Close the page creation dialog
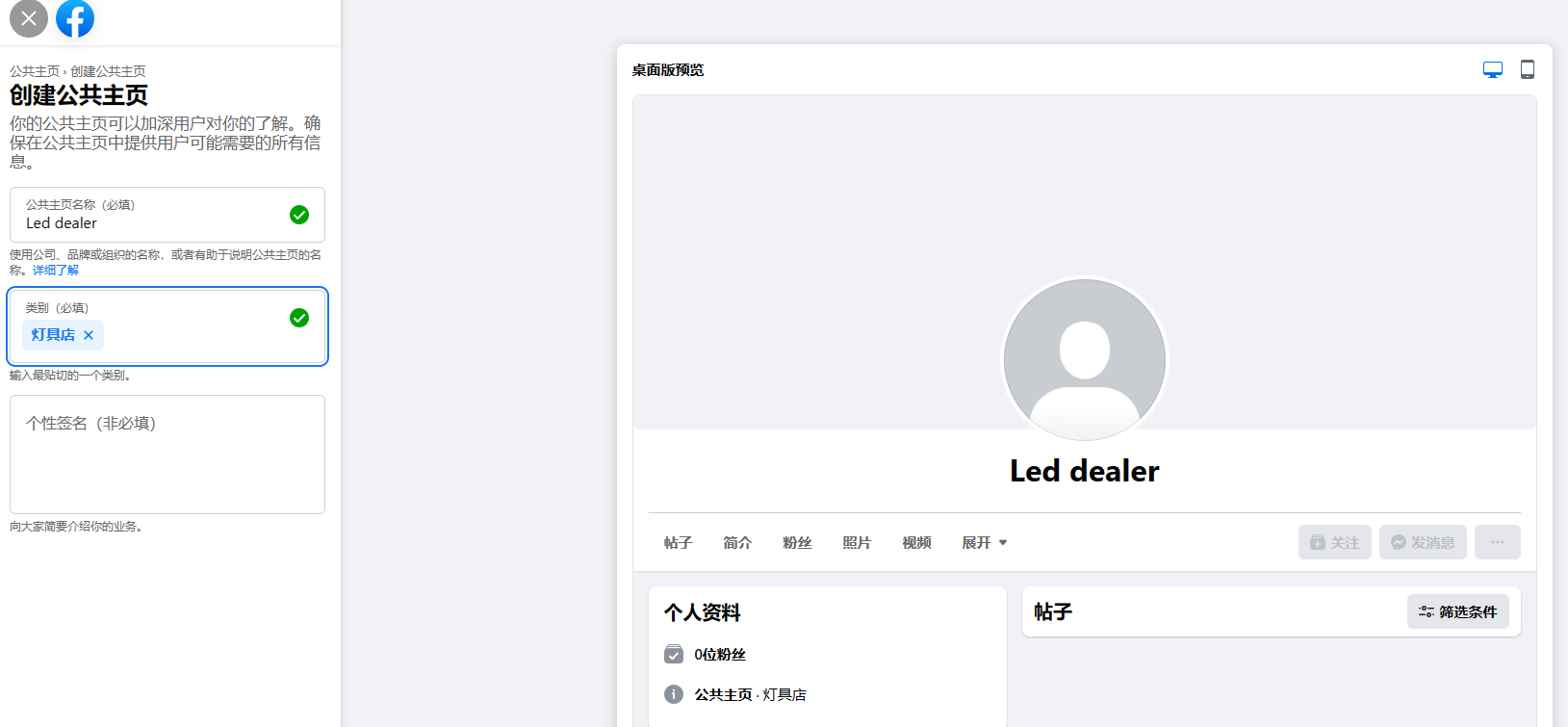Screen dimensions: 1568x727 tap(29, 18)
